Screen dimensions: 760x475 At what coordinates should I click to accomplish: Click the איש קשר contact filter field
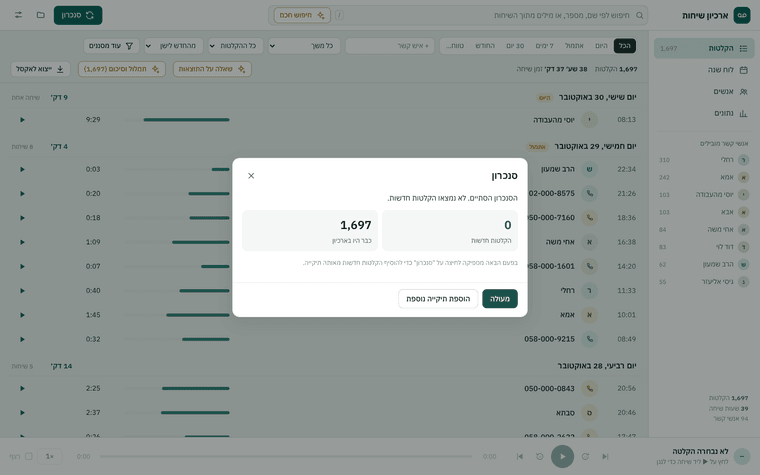(x=391, y=46)
